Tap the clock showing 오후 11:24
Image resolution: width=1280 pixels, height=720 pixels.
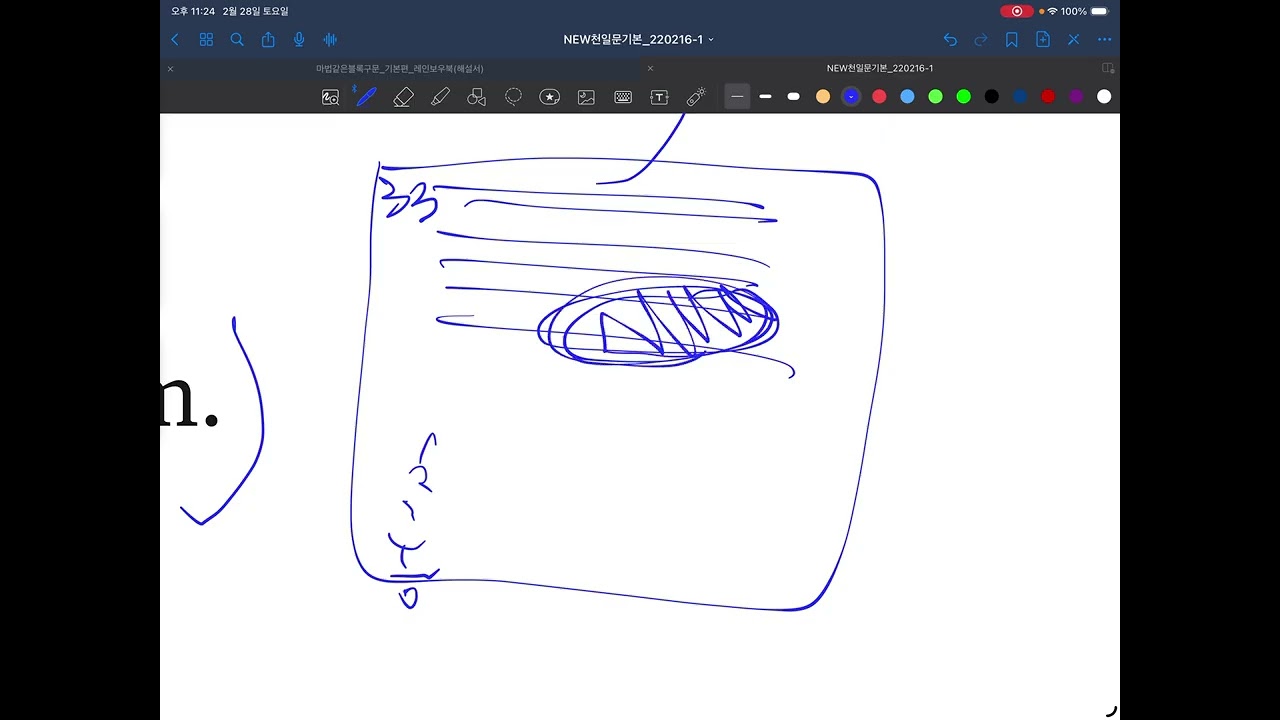(193, 11)
